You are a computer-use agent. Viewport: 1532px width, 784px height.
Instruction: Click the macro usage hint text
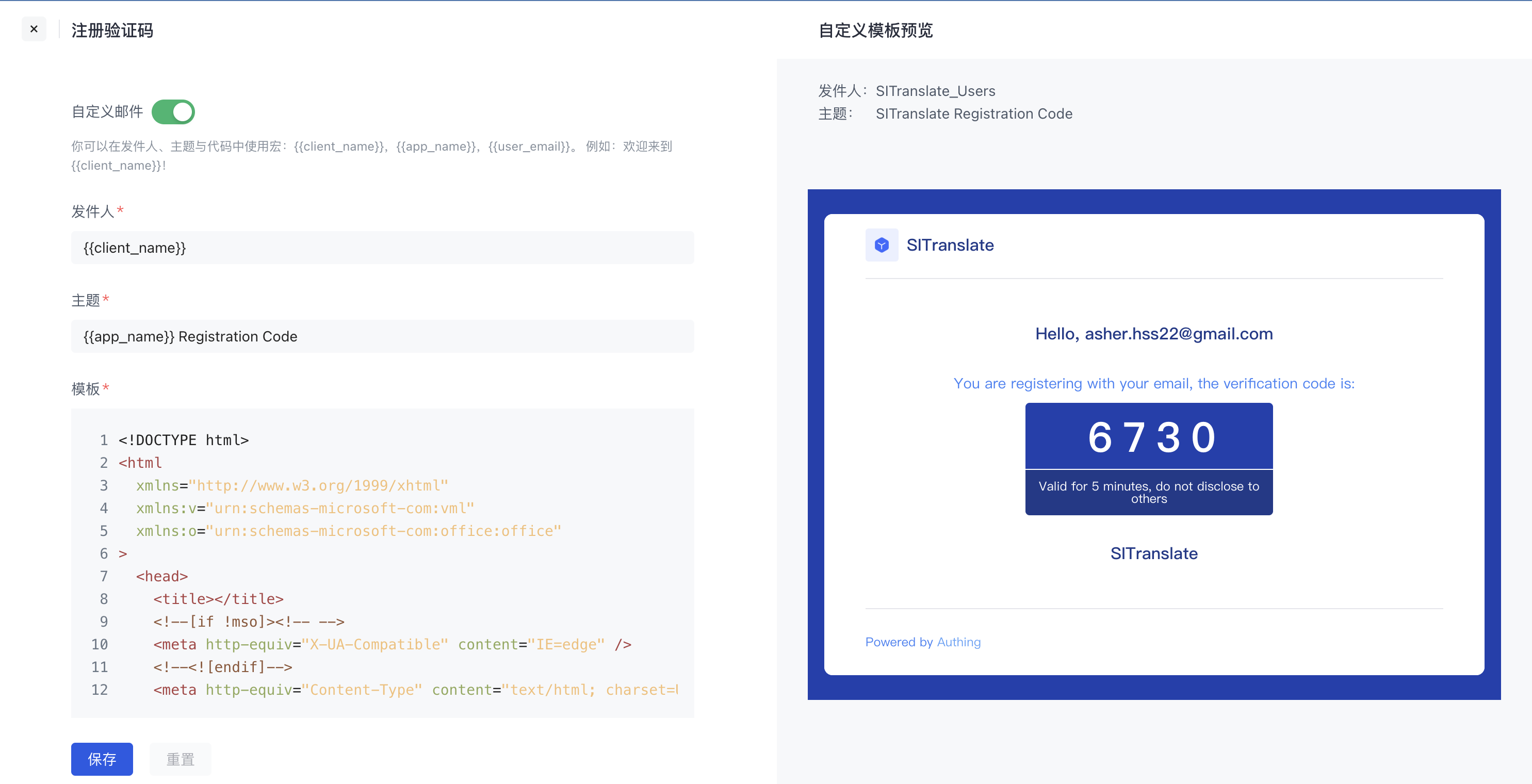(x=372, y=156)
